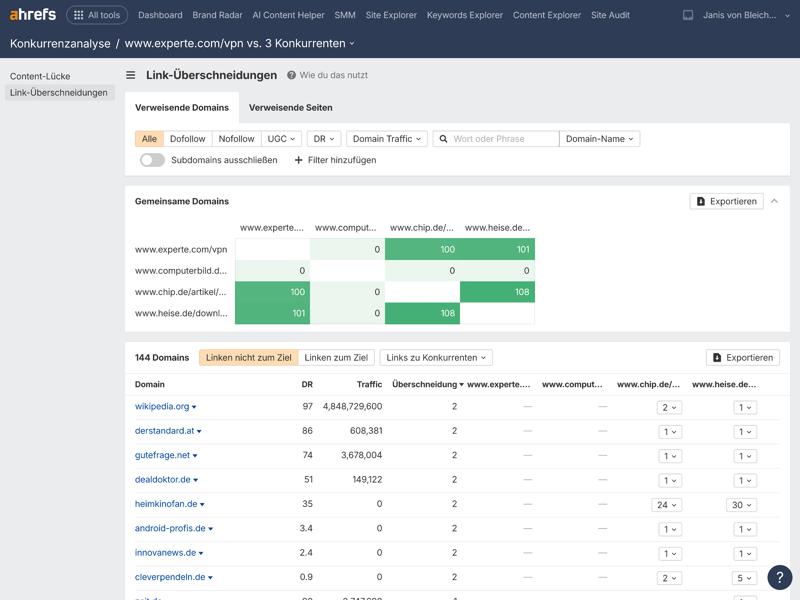Click the plus icon for Filter hinzufügen
Image resolution: width=800 pixels, height=600 pixels.
pos(298,160)
